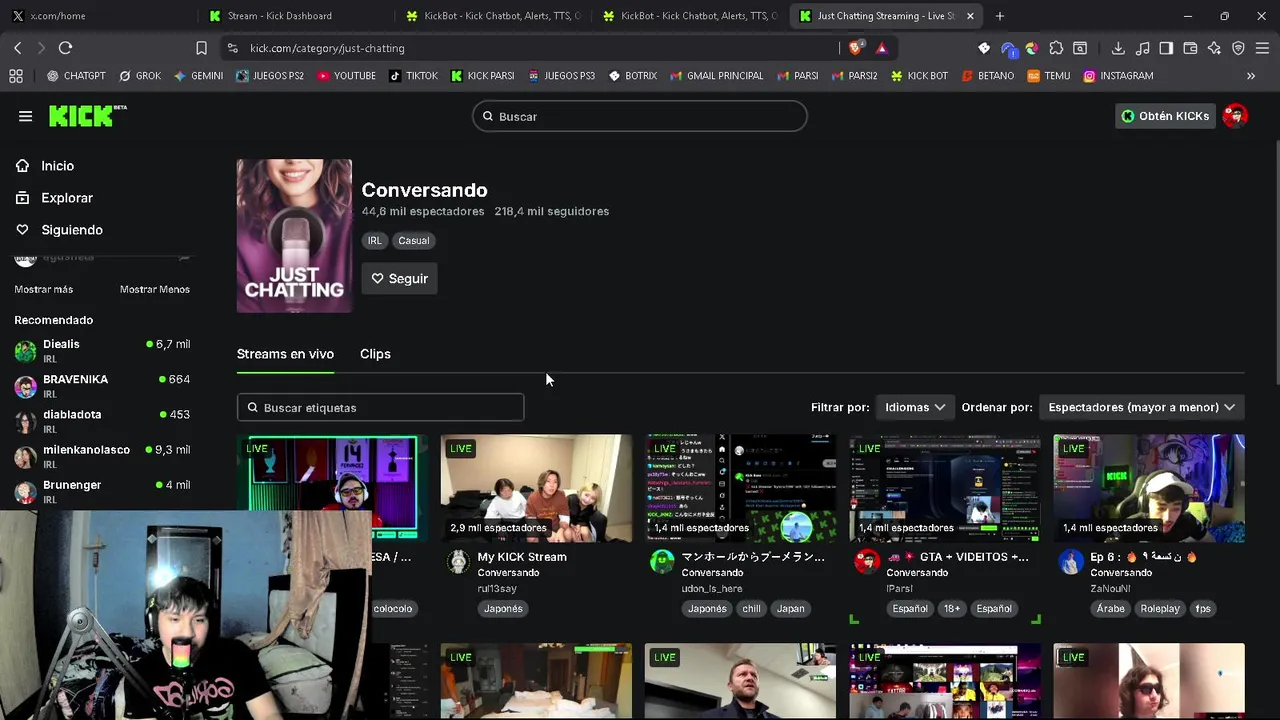The image size is (1280, 720).
Task: Open Siguiendo in sidebar
Action: click(x=71, y=230)
